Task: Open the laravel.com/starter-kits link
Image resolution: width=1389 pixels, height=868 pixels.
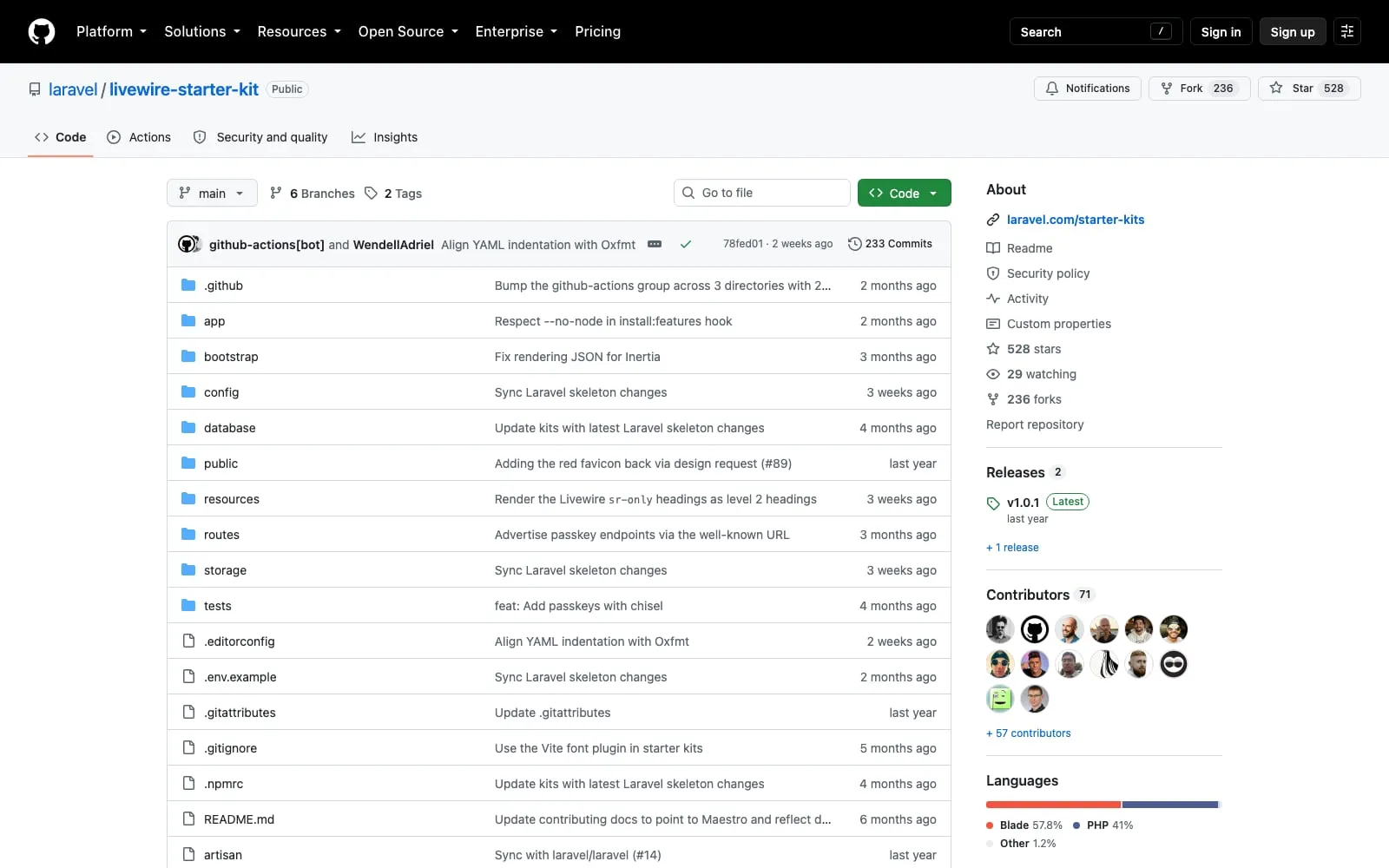Action: pyautogui.click(x=1076, y=220)
